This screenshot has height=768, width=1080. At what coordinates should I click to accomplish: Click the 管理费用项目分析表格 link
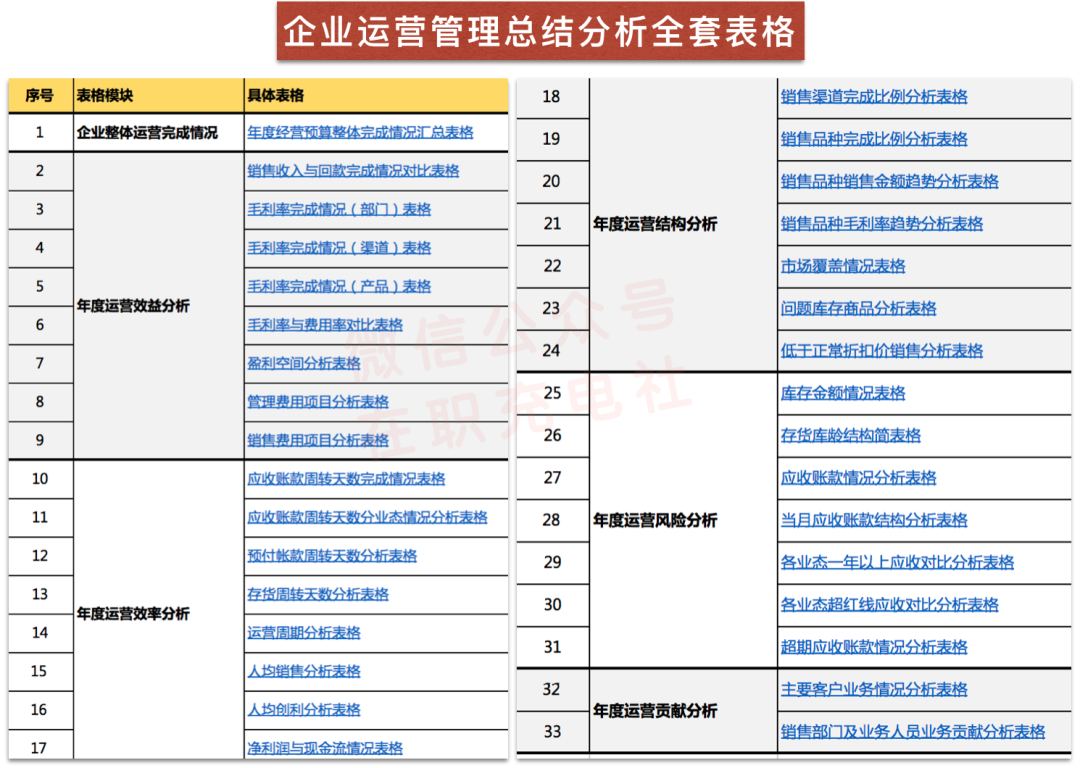pyautogui.click(x=318, y=402)
